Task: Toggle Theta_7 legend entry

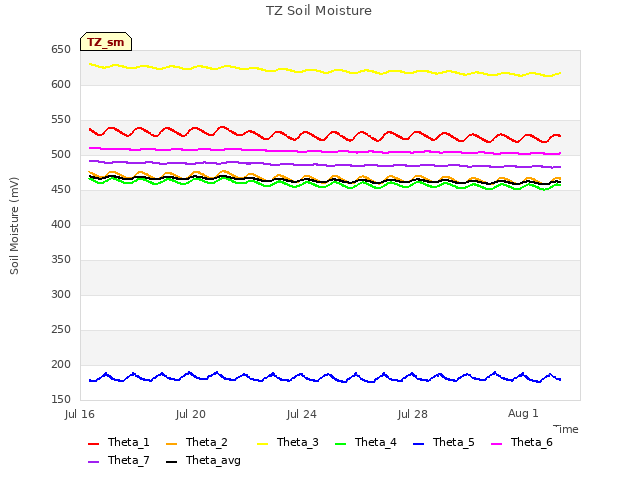Action: coord(119,460)
